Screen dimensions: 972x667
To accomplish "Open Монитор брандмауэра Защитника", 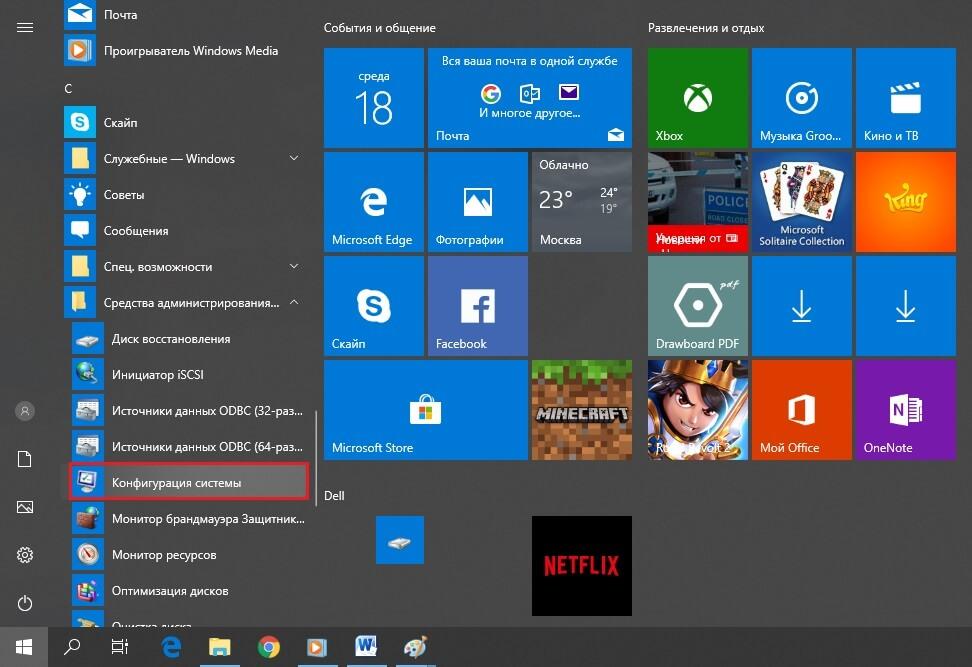I will click(x=190, y=519).
